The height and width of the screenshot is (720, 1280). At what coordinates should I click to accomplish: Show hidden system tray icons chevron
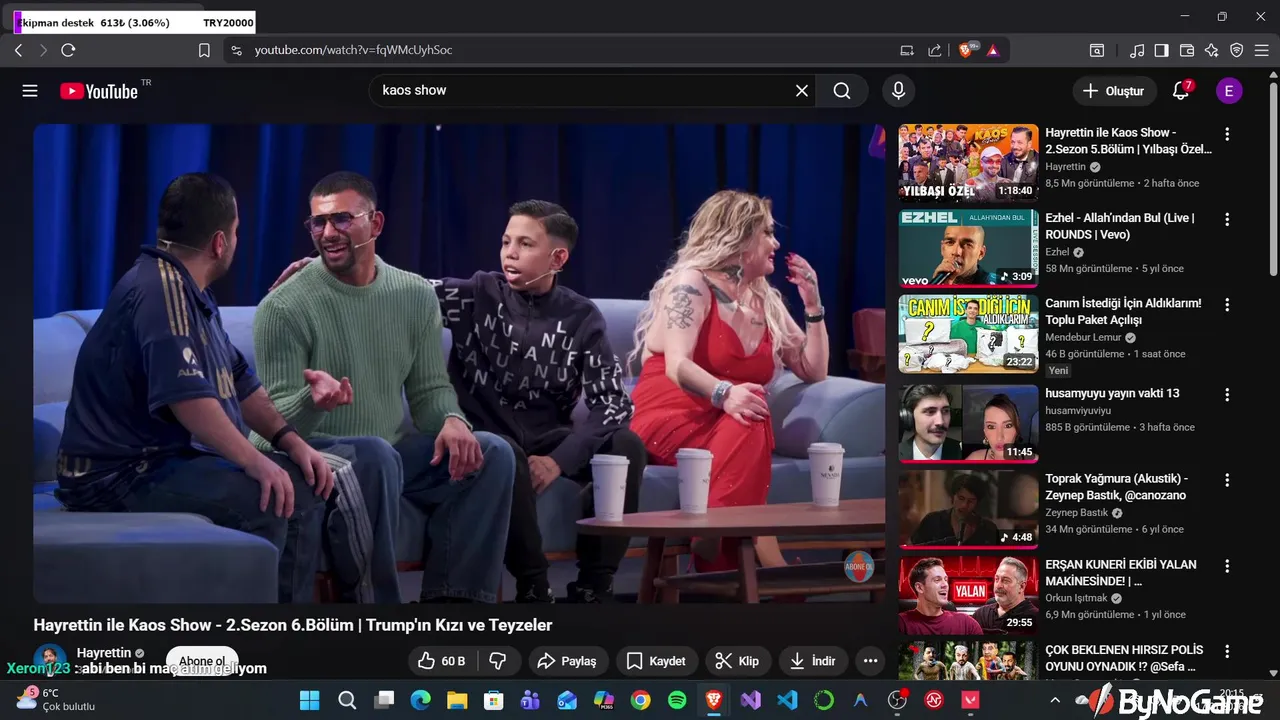point(1054,700)
